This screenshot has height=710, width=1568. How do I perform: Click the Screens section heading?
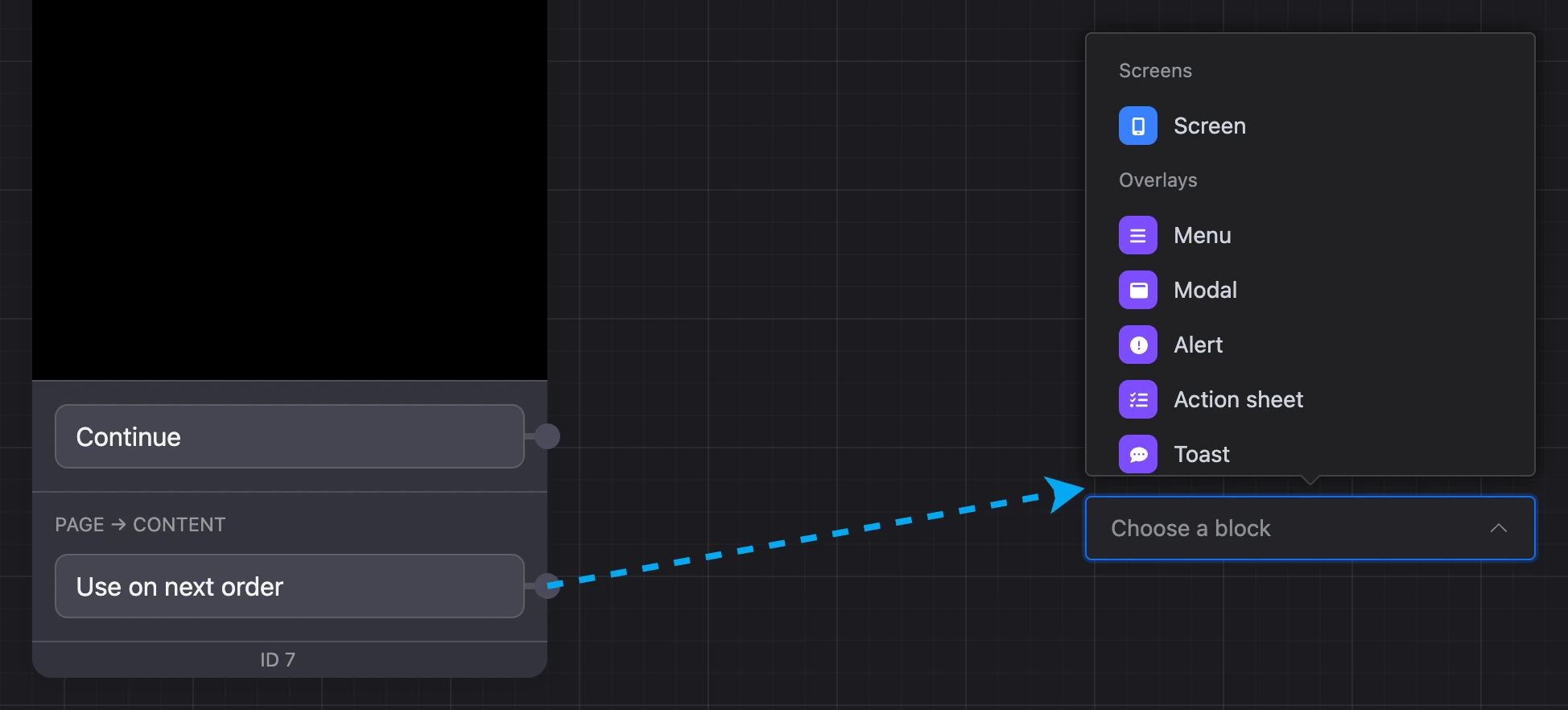click(1155, 71)
